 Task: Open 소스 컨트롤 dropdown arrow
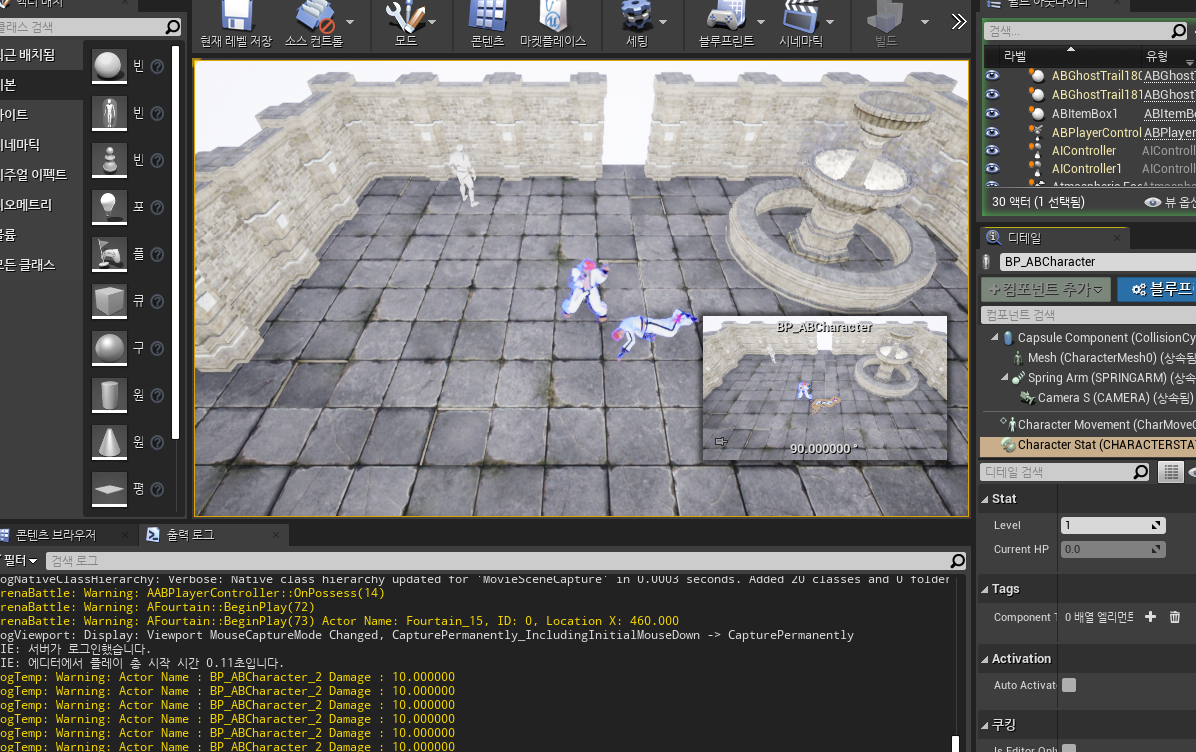350,22
